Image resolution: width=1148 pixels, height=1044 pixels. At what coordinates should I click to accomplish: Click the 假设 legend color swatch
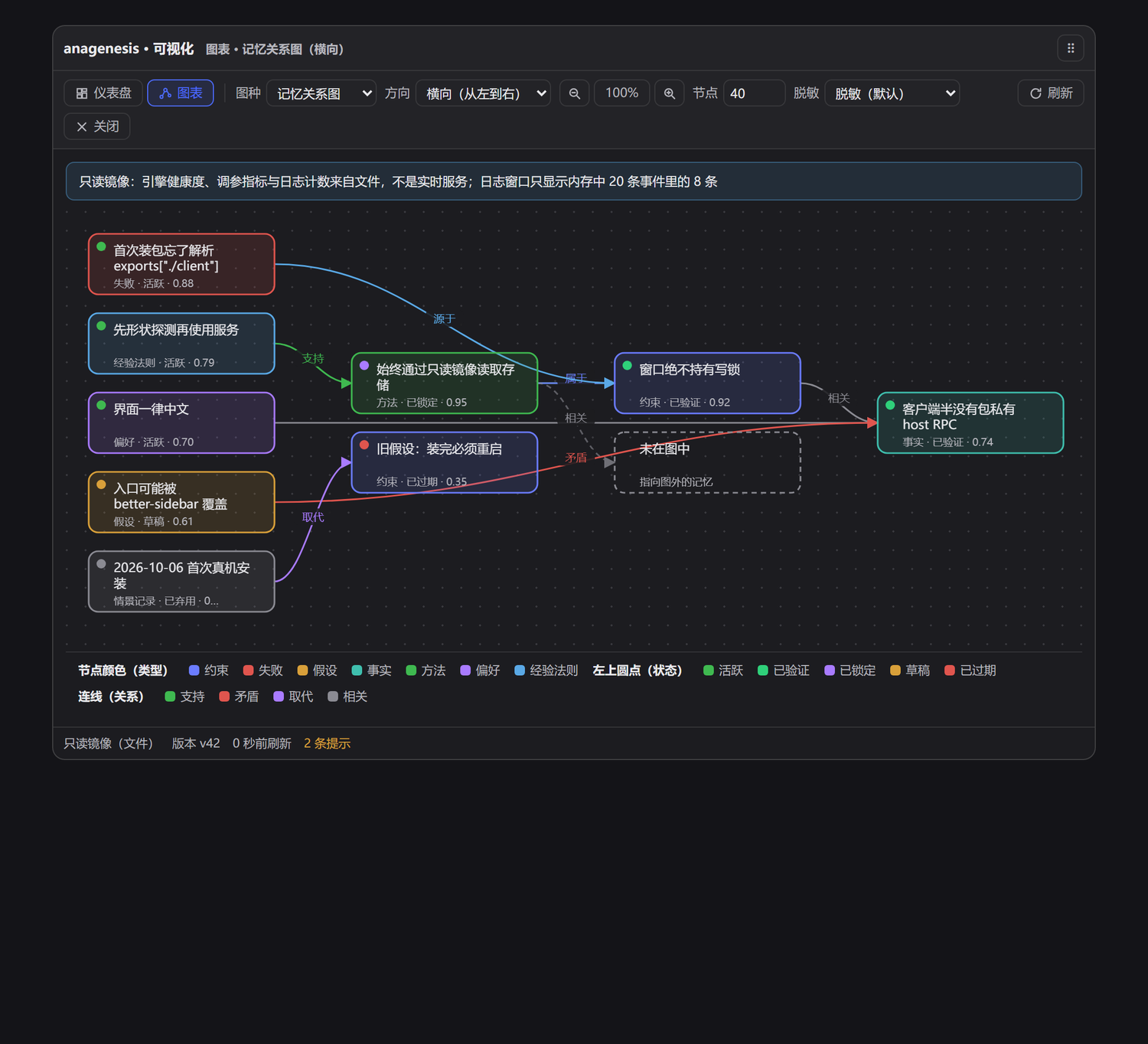pyautogui.click(x=303, y=670)
